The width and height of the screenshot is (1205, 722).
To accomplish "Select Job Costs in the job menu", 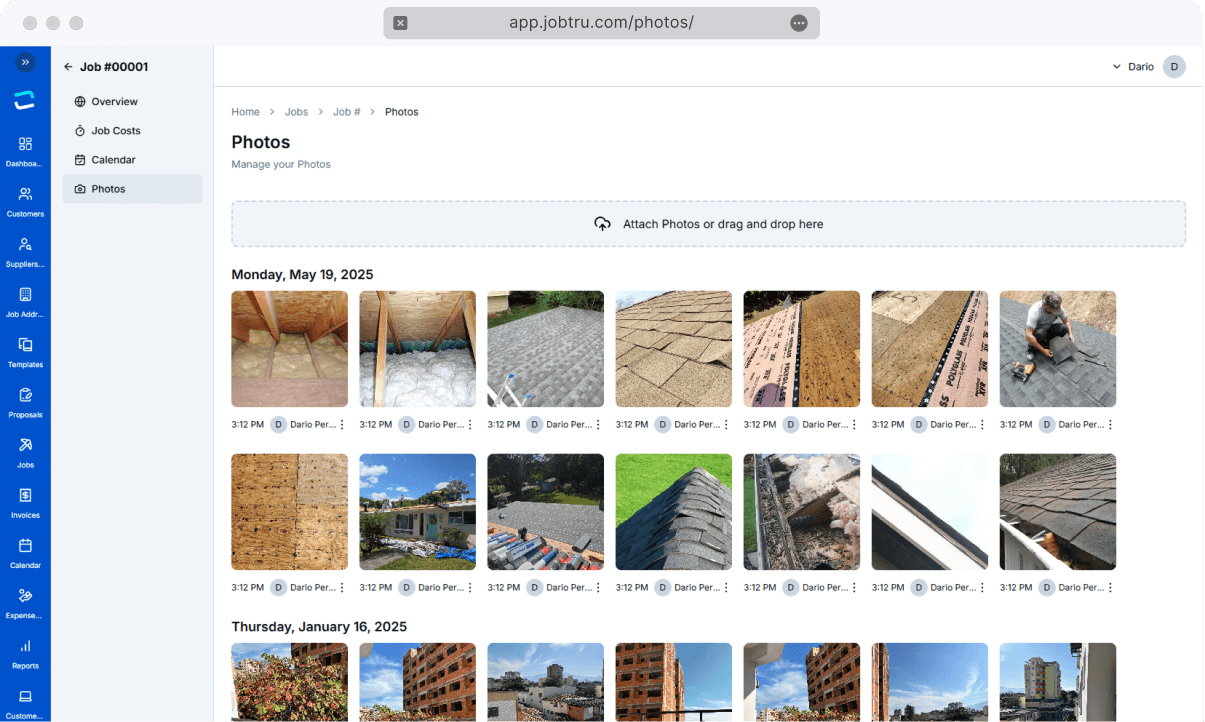I will 132,131.
